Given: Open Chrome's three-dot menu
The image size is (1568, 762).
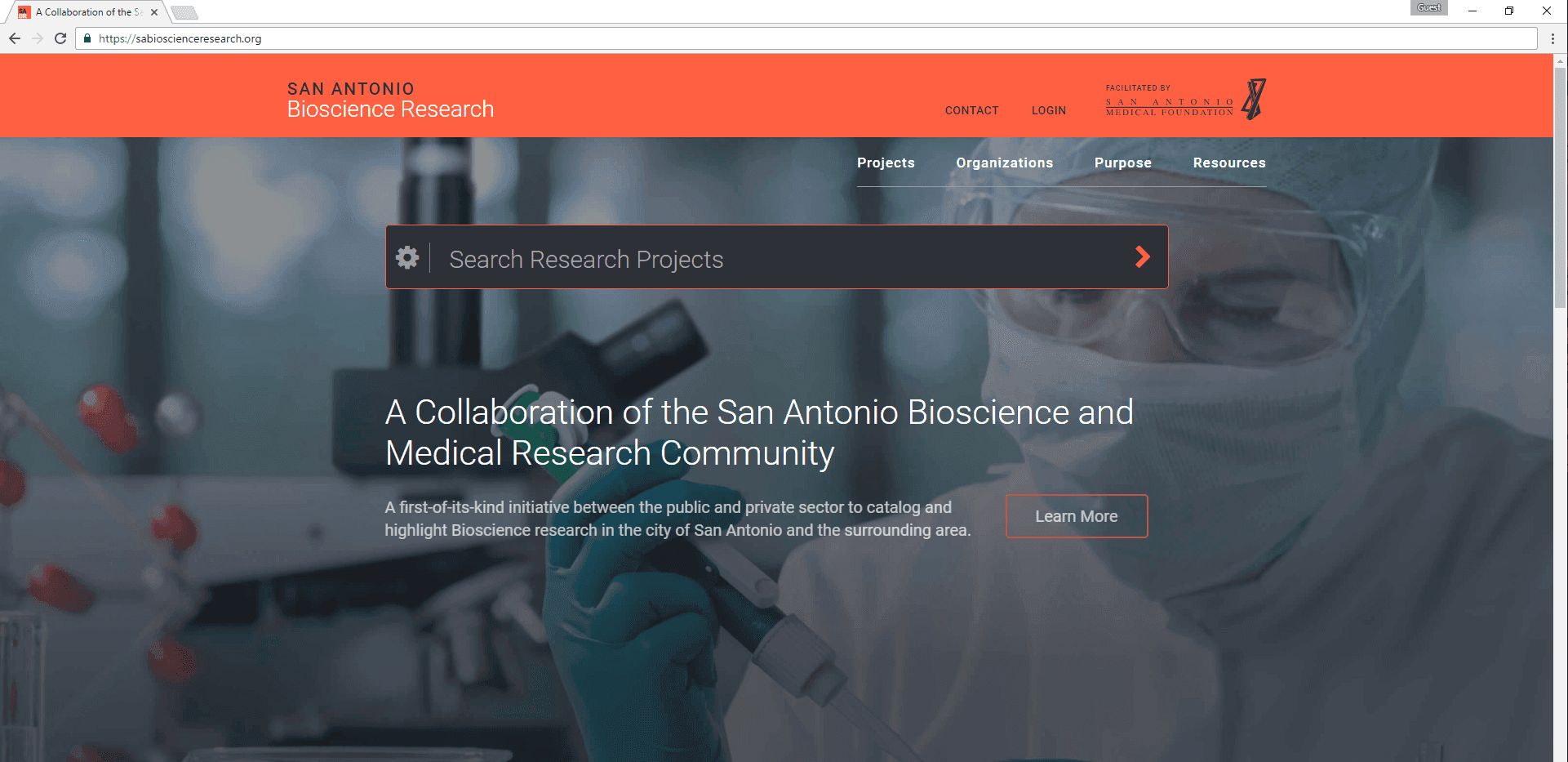Looking at the screenshot, I should click(1552, 38).
